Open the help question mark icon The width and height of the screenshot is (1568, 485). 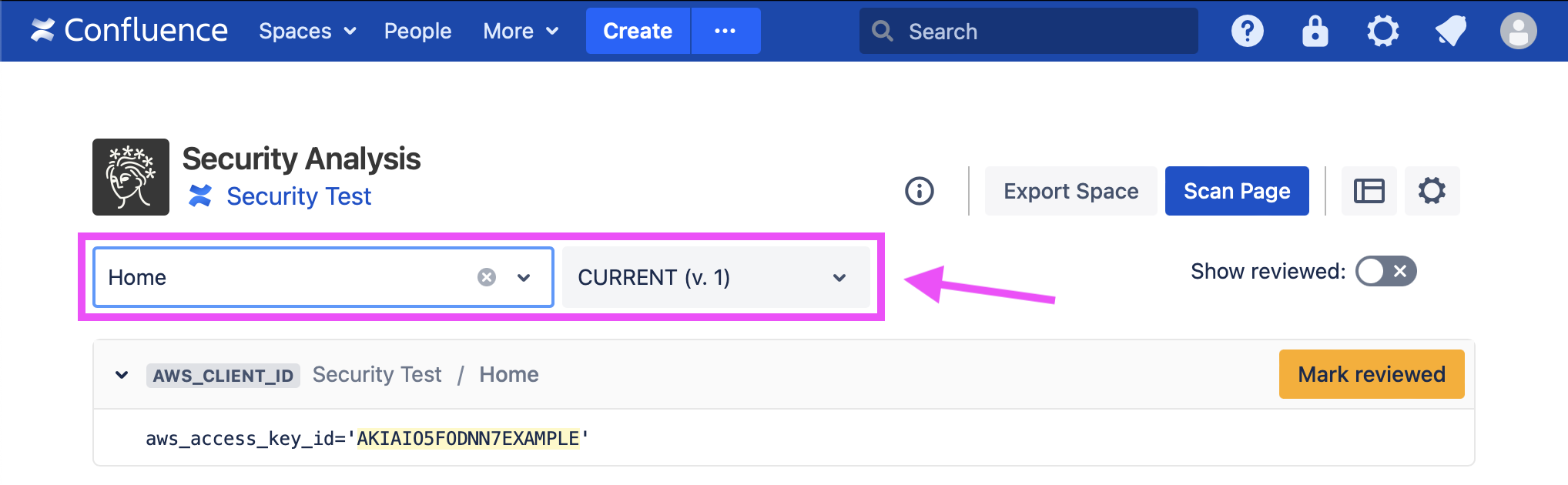click(x=1247, y=32)
